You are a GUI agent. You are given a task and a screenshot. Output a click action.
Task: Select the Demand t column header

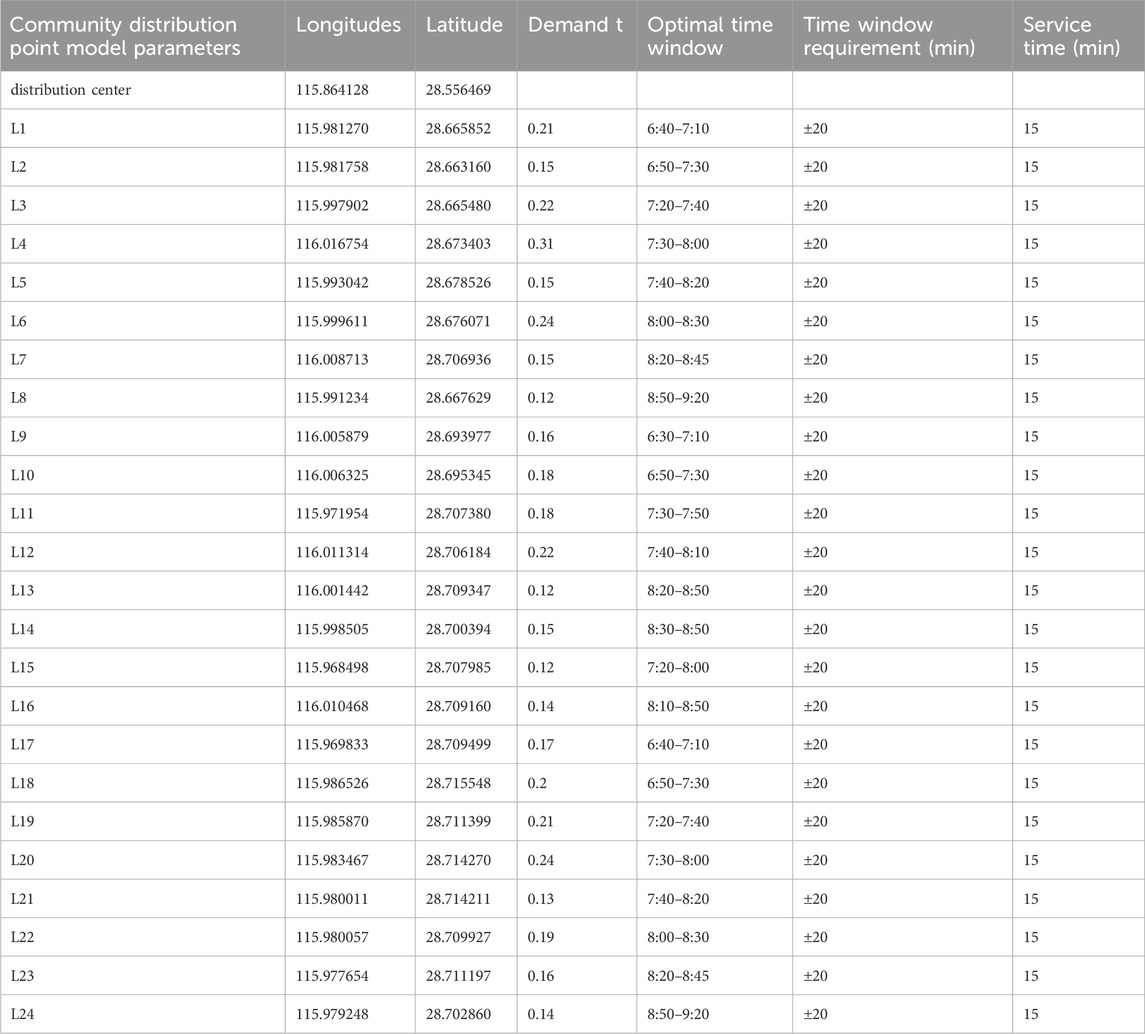(x=575, y=25)
